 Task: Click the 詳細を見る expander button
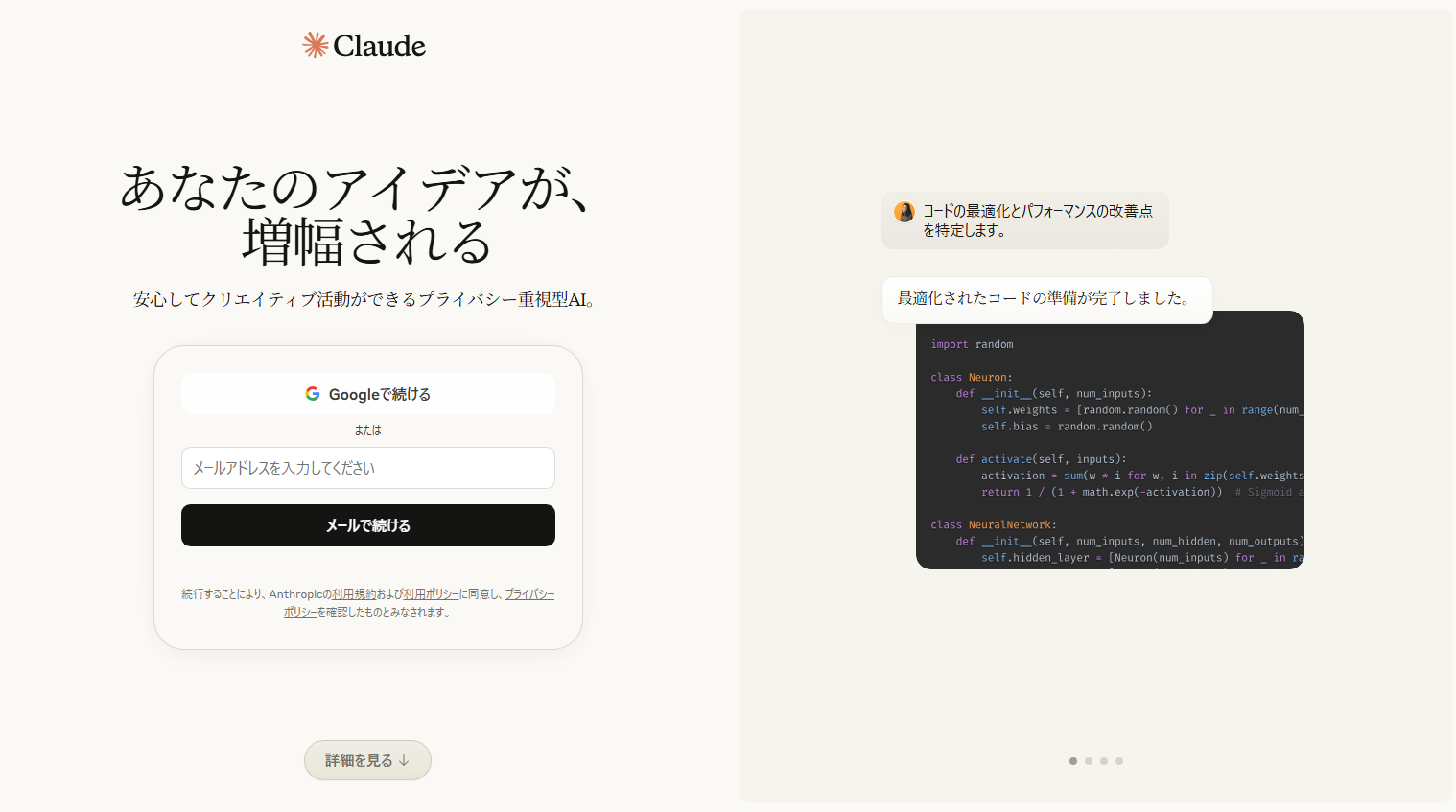(367, 759)
